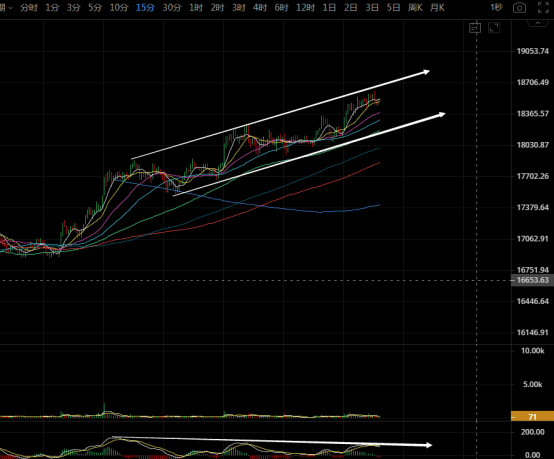The height and width of the screenshot is (459, 554).
Task: Click the 16446.64 price axis label
Action: [533, 301]
